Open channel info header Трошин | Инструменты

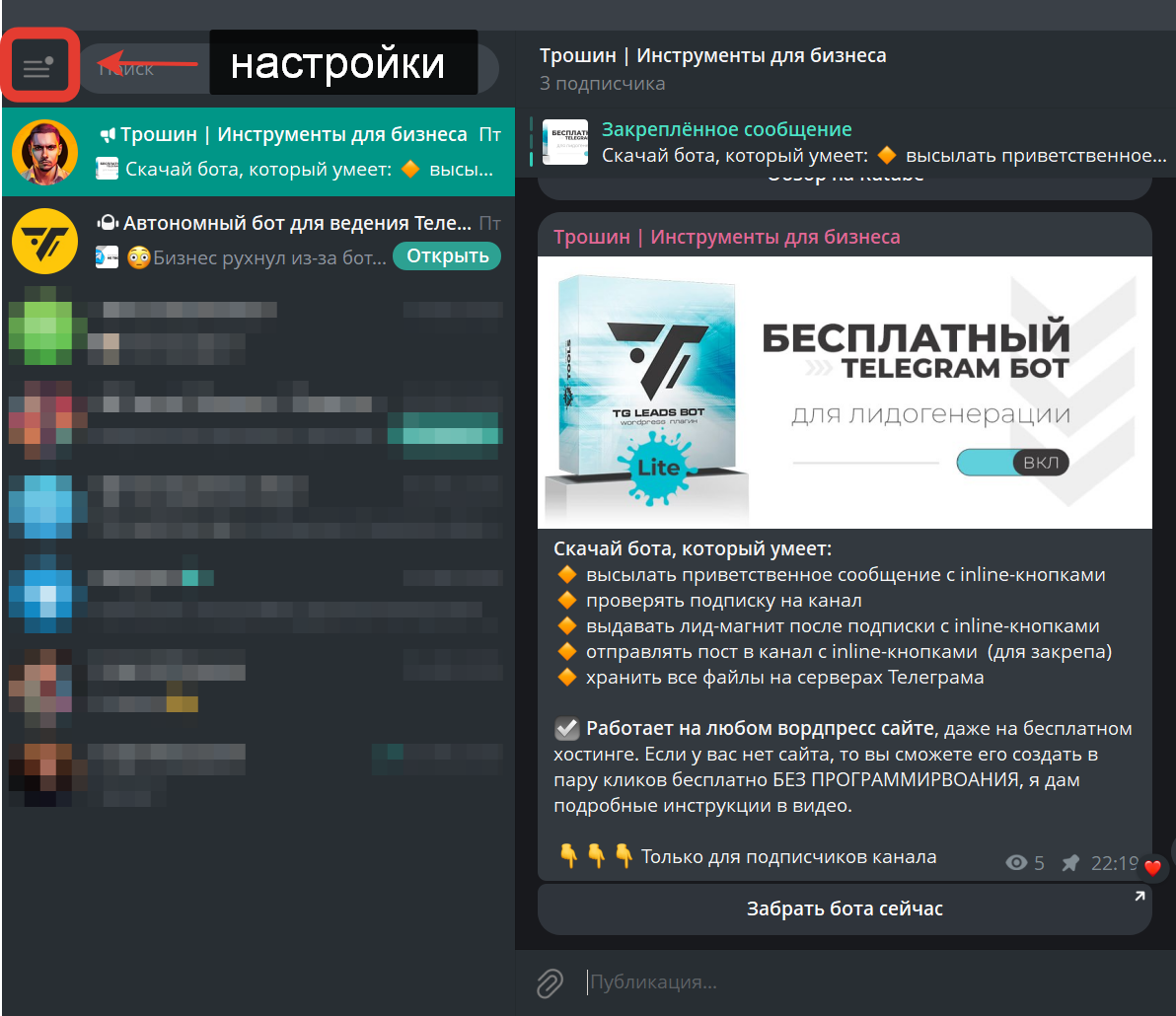tap(712, 55)
